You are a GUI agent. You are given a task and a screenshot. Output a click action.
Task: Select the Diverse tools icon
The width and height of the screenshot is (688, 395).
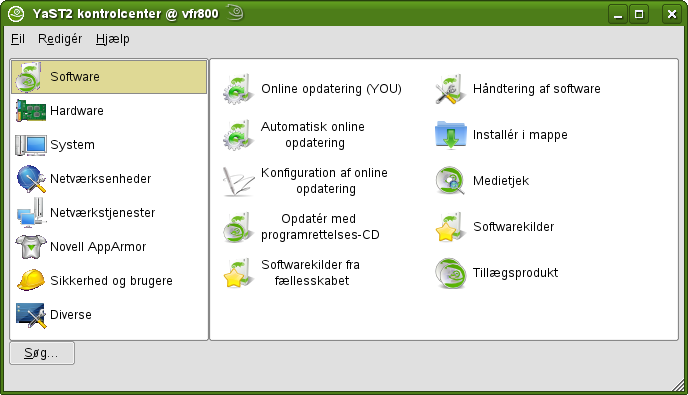point(31,315)
